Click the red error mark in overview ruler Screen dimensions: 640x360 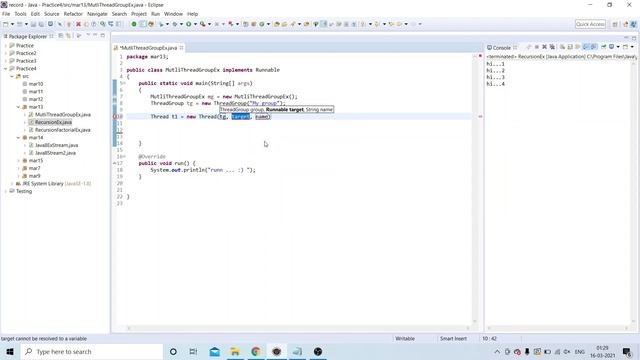[480, 117]
